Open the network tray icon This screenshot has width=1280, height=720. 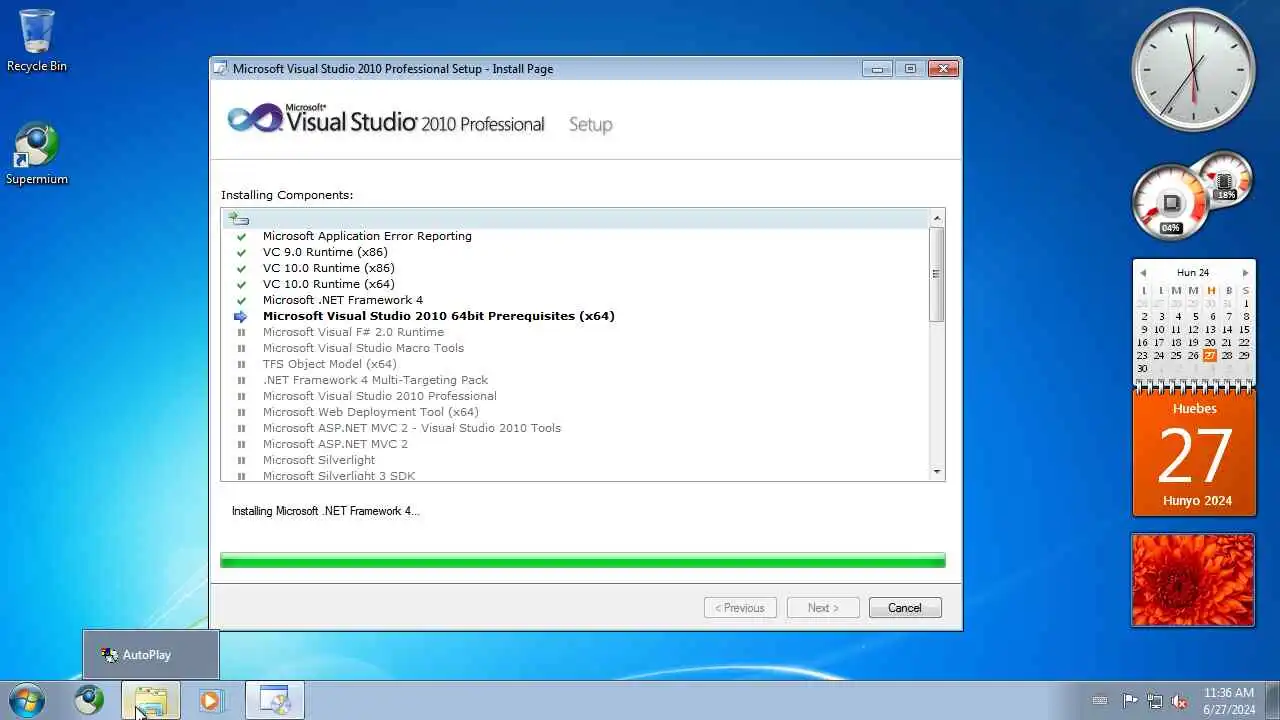pos(1155,701)
